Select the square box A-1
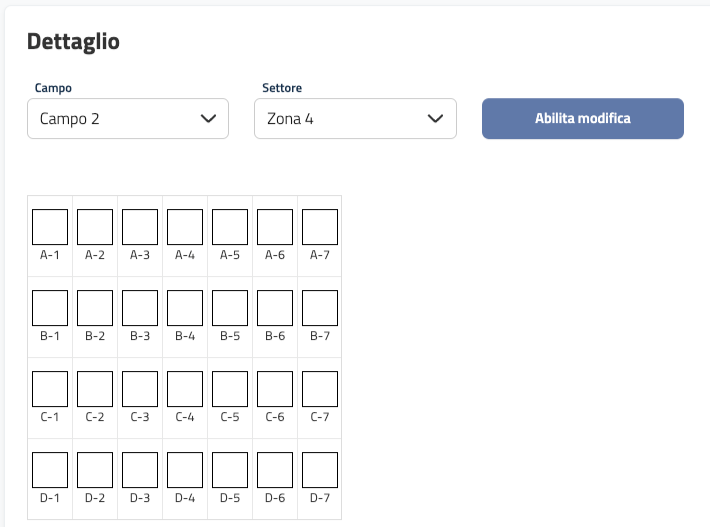This screenshot has width=710, height=527. tap(50, 227)
